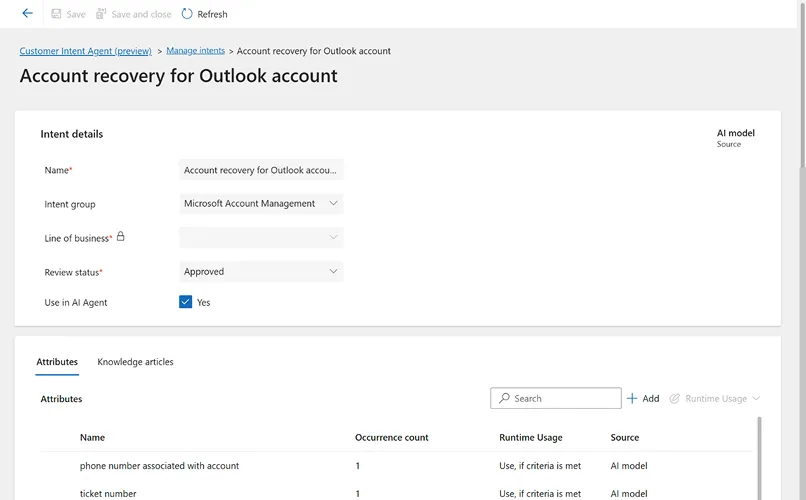The image size is (806, 500).
Task: Click the Refresh circular arrow icon
Action: (x=187, y=14)
